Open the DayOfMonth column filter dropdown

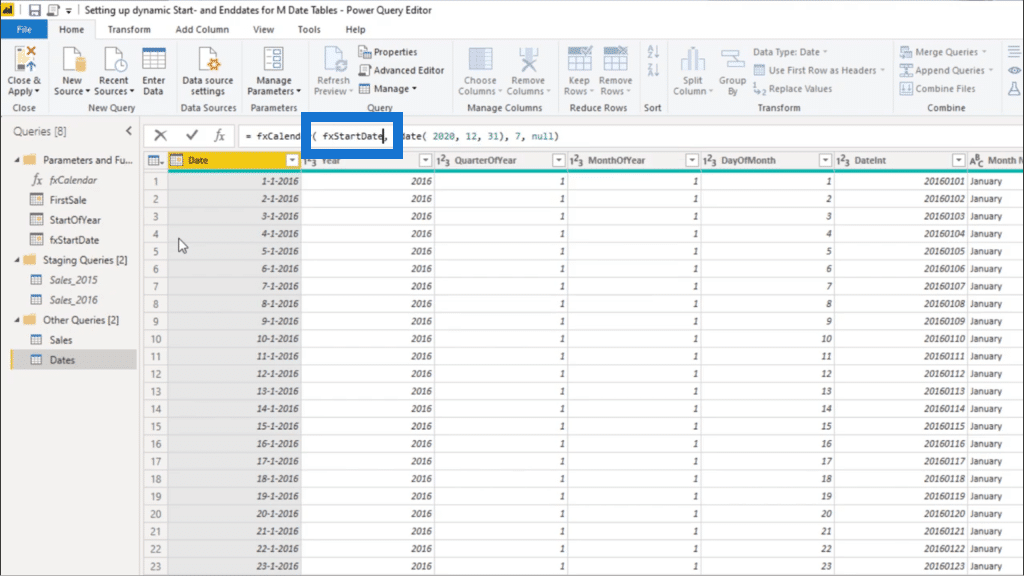(825, 160)
